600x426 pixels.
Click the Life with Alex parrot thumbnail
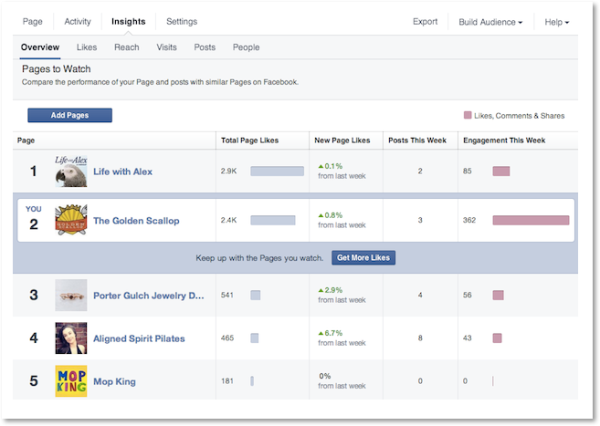click(x=71, y=171)
